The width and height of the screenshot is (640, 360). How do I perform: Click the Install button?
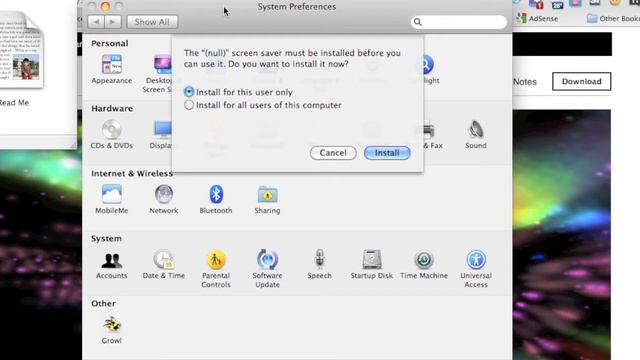coord(387,153)
